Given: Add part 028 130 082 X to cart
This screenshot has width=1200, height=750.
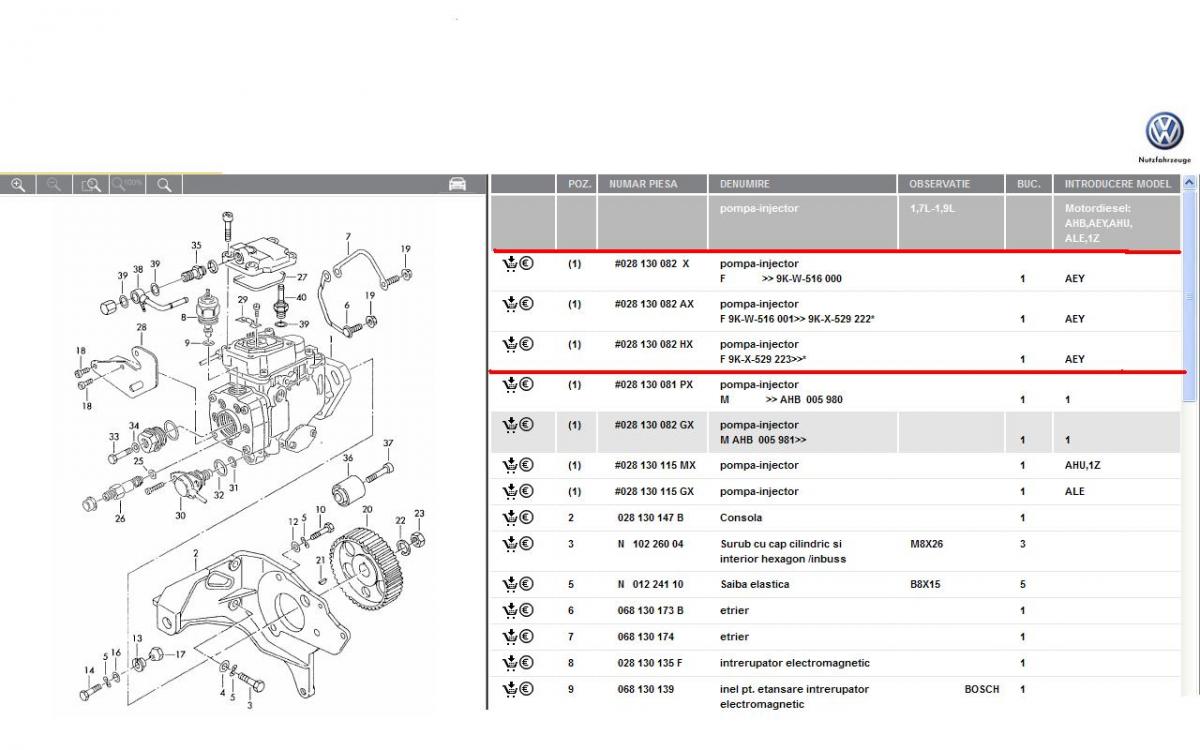Looking at the screenshot, I should [x=509, y=264].
